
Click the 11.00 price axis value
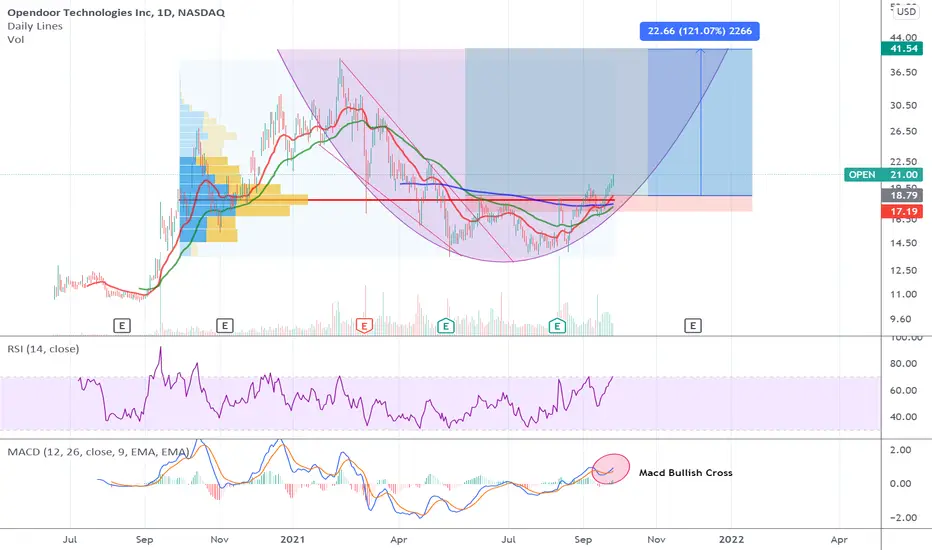903,294
